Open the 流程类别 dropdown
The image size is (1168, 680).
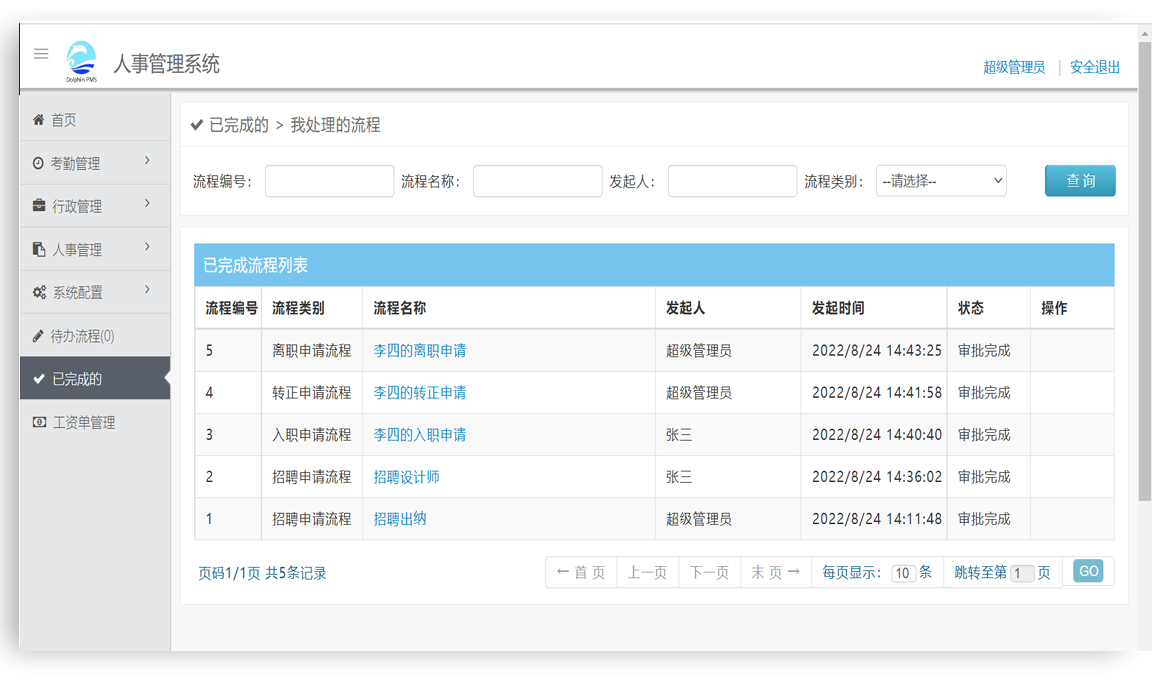(940, 180)
